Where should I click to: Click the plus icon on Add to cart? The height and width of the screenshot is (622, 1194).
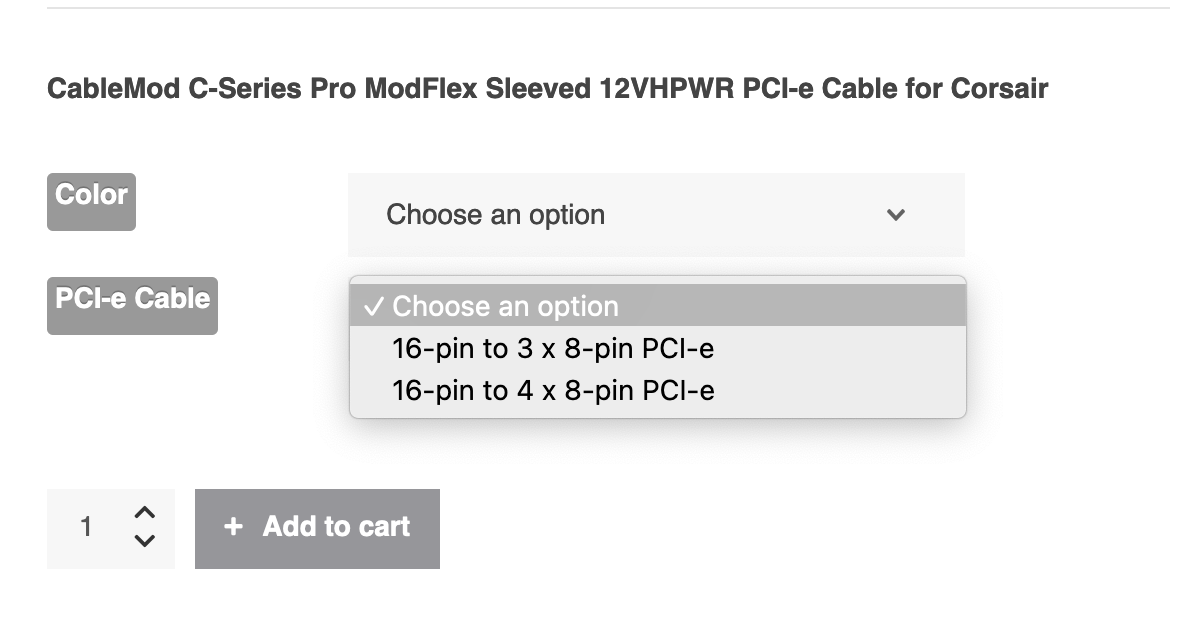click(x=233, y=527)
